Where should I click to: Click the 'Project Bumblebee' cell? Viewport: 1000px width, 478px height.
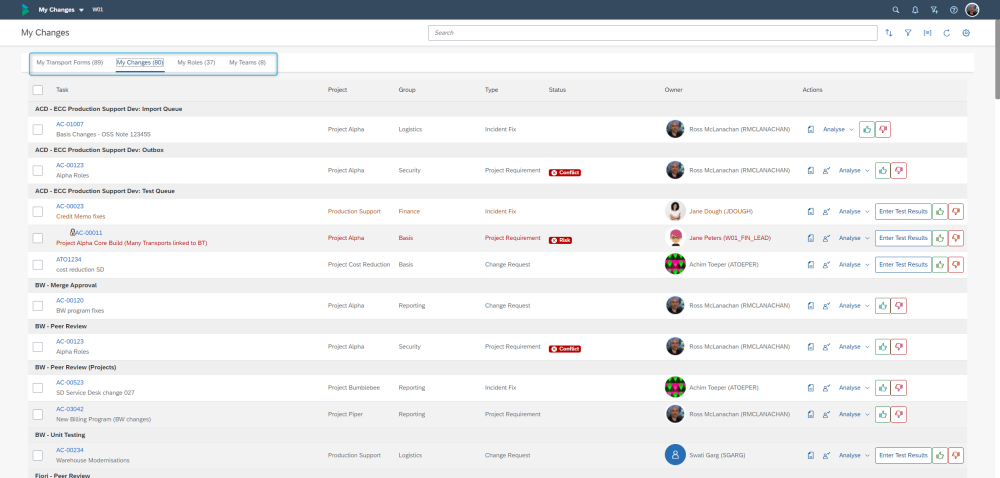[353, 387]
